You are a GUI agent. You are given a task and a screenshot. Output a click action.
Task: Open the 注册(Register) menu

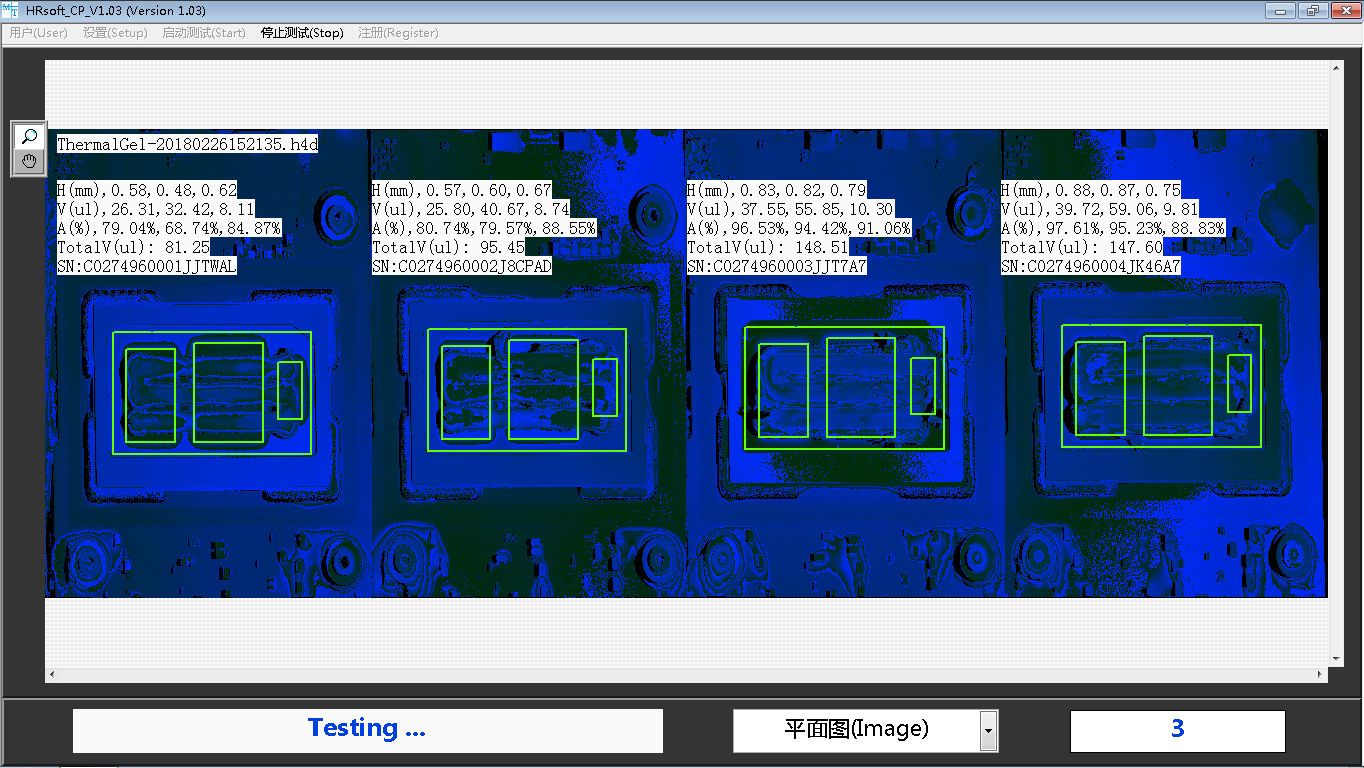tap(398, 33)
